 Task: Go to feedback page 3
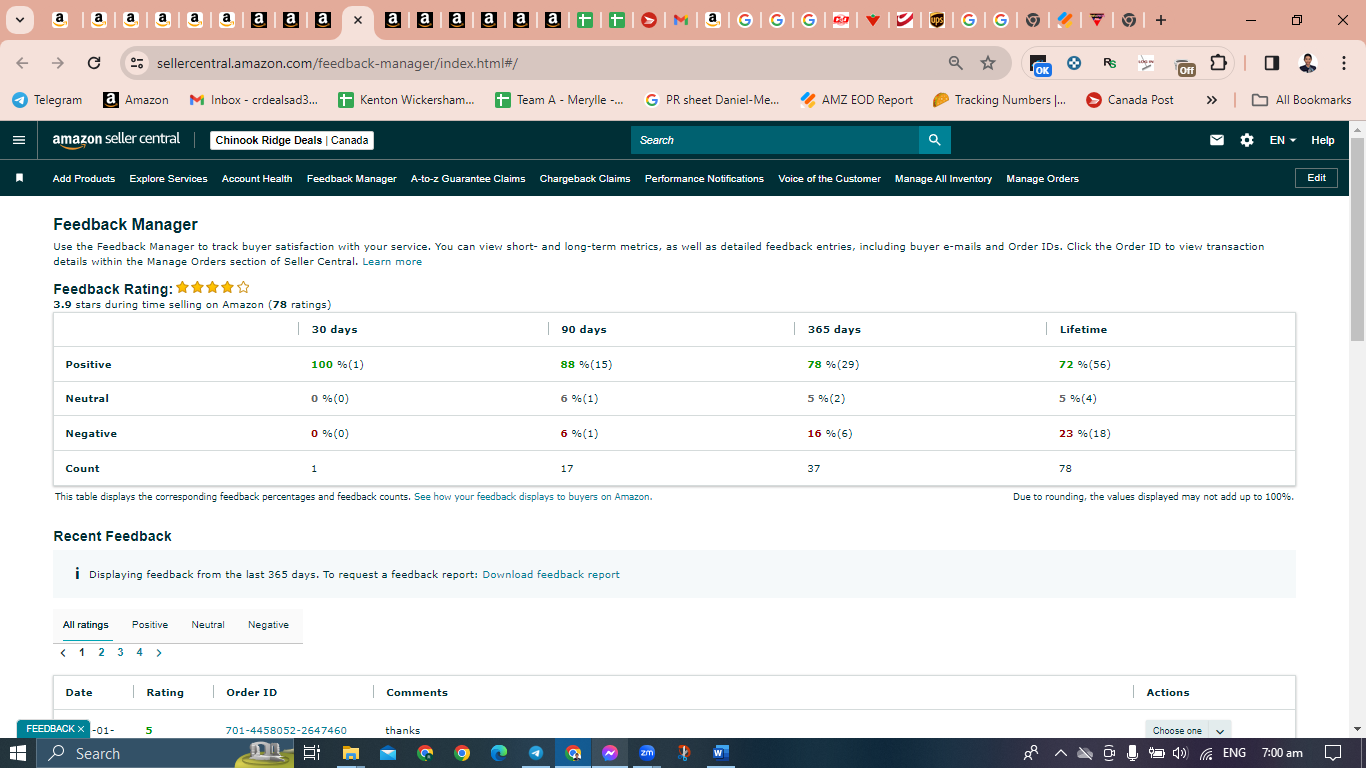(x=120, y=653)
